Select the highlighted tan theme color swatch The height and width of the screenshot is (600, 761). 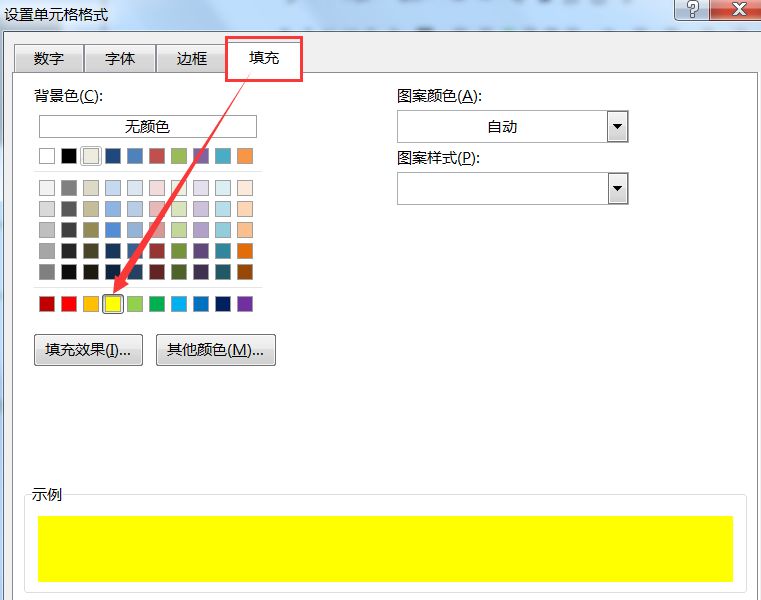tap(91, 156)
